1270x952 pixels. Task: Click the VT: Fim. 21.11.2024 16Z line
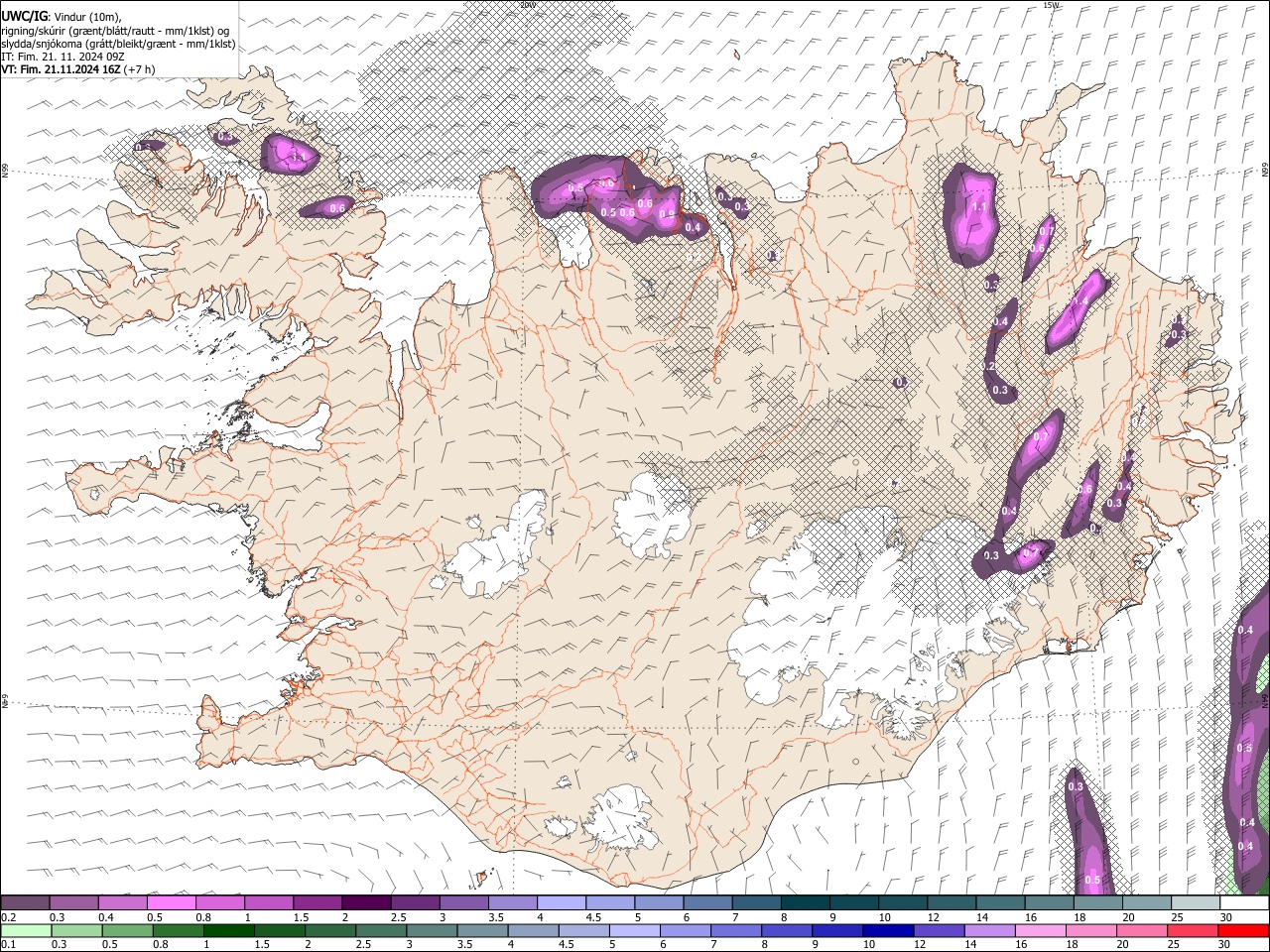pyautogui.click(x=60, y=69)
